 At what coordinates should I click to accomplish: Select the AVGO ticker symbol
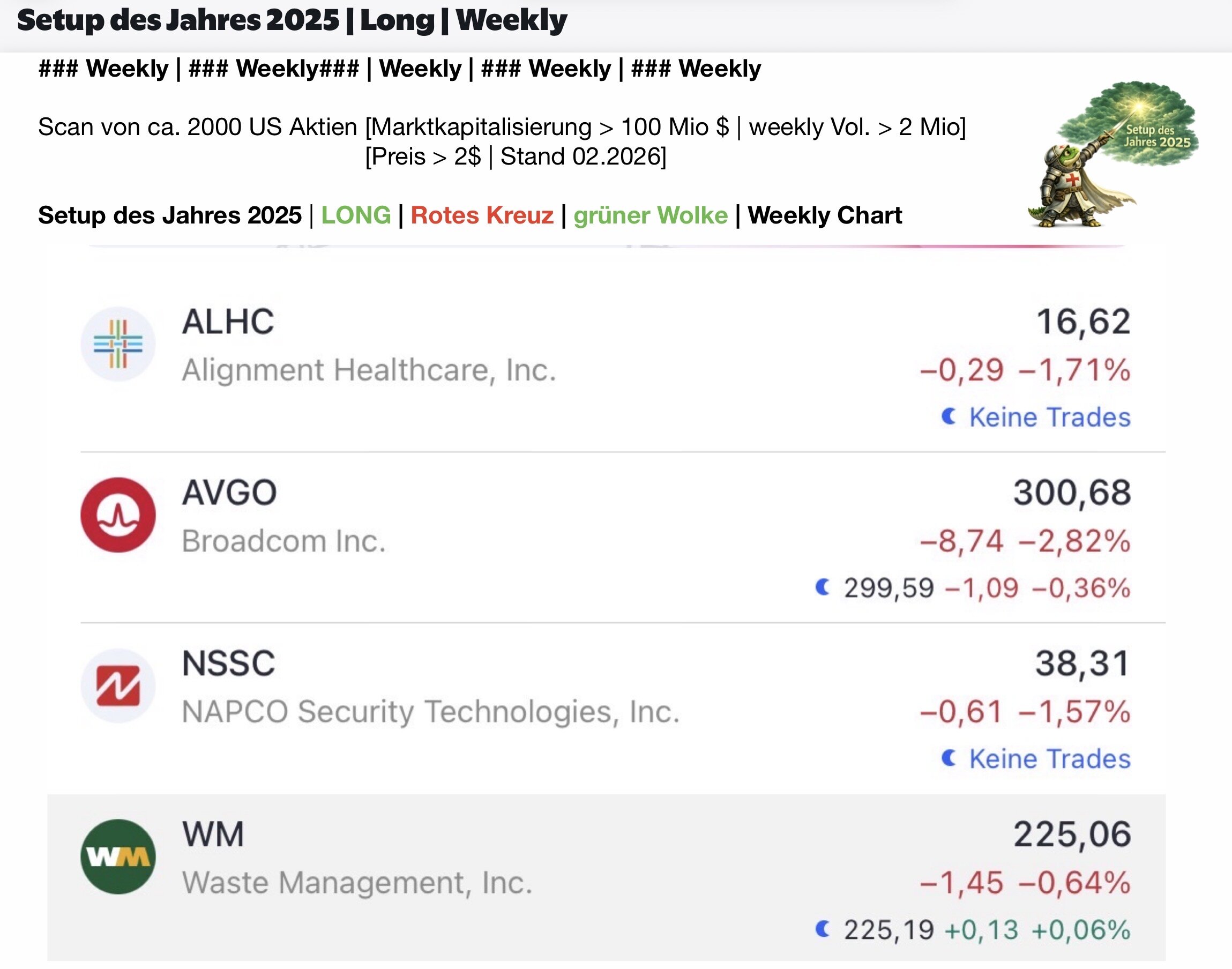tap(229, 493)
